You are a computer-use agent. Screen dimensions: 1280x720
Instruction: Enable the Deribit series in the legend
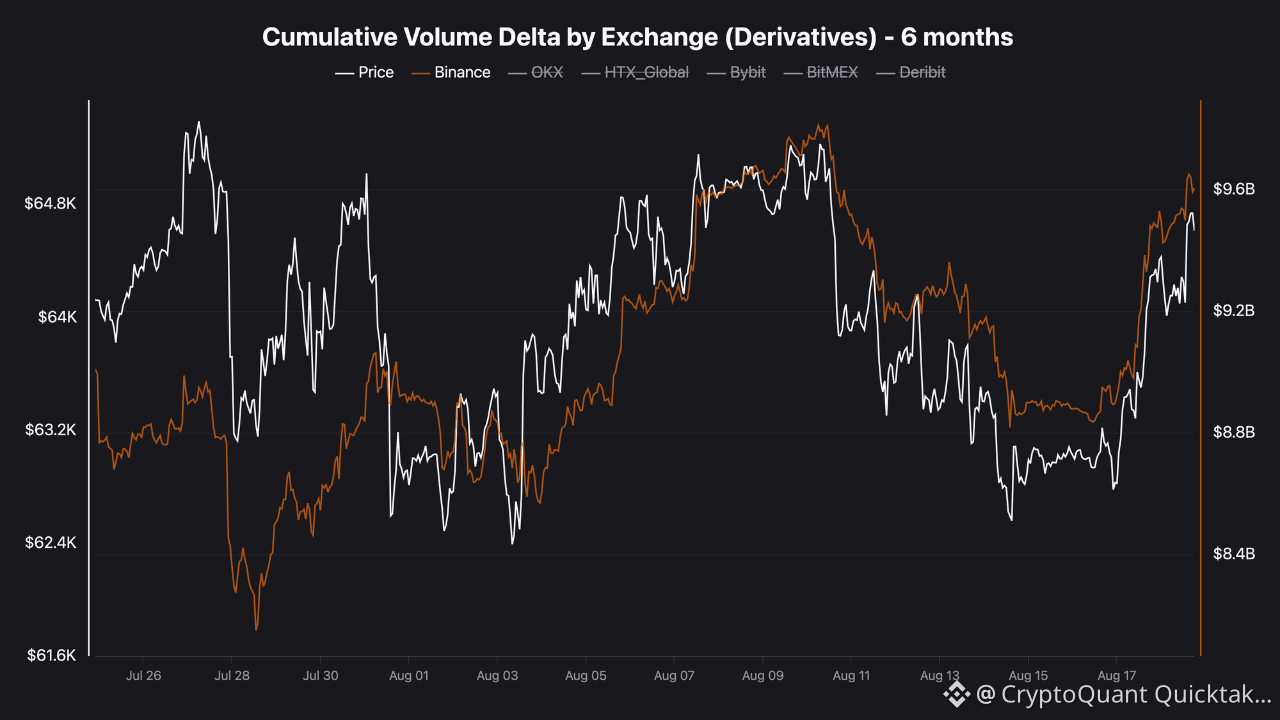tap(910, 72)
